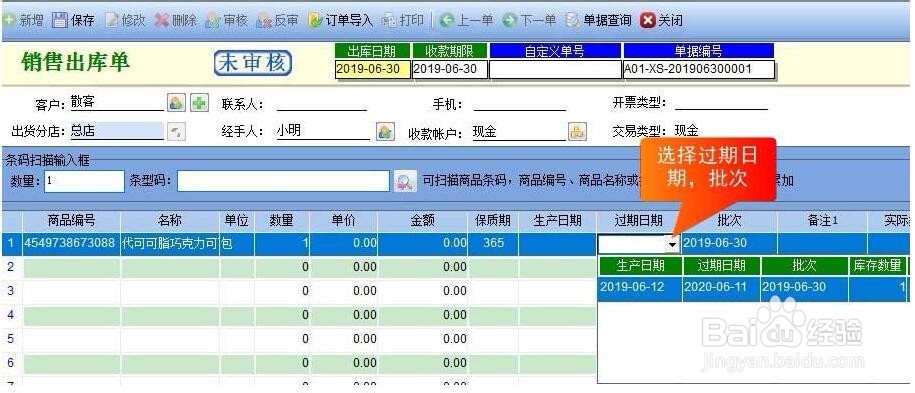Viewport: 915px width, 393px height.
Task: Click the 收款期限 date field
Action: (x=450, y=69)
